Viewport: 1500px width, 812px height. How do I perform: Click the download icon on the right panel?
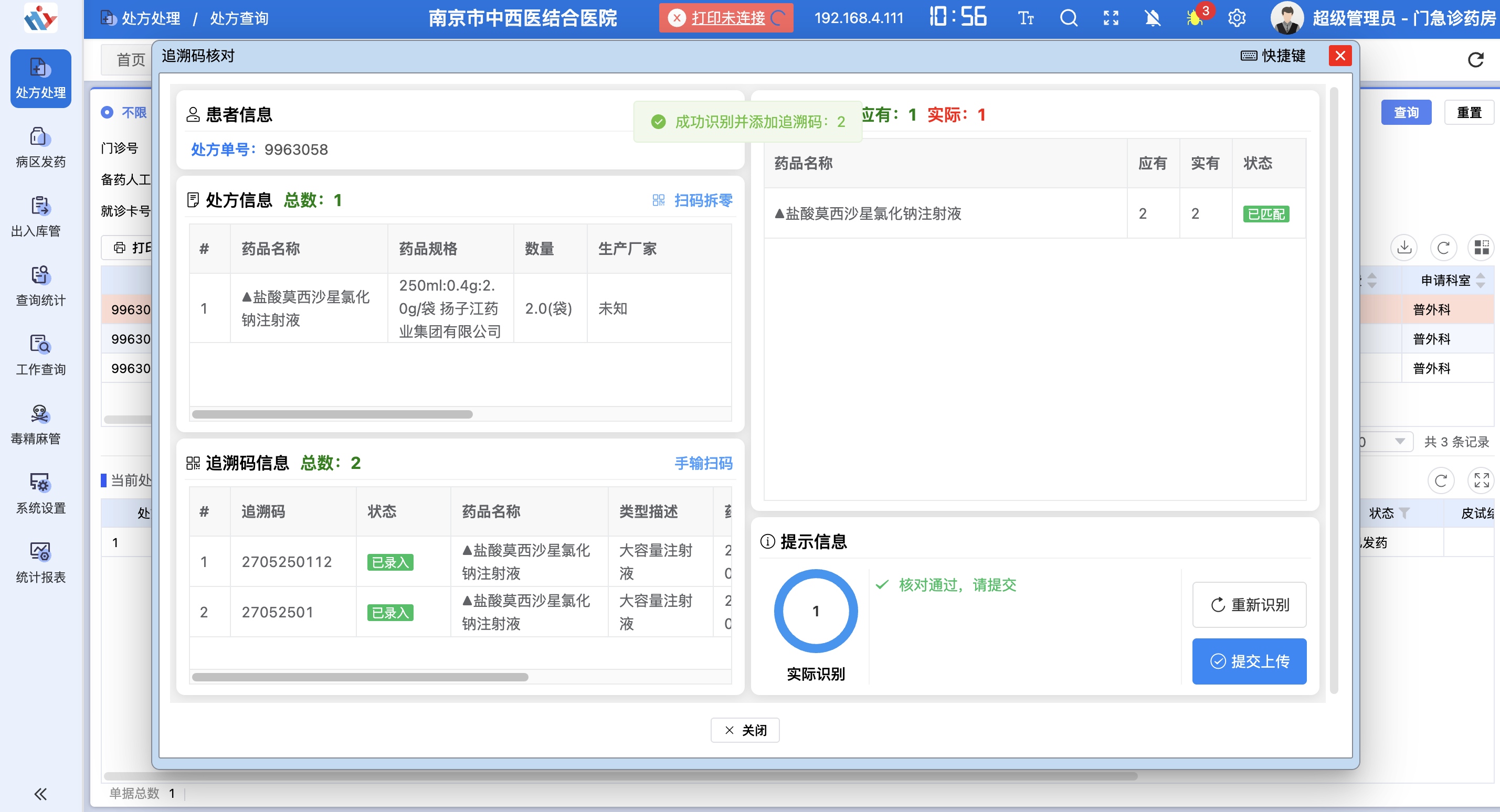(x=1404, y=247)
